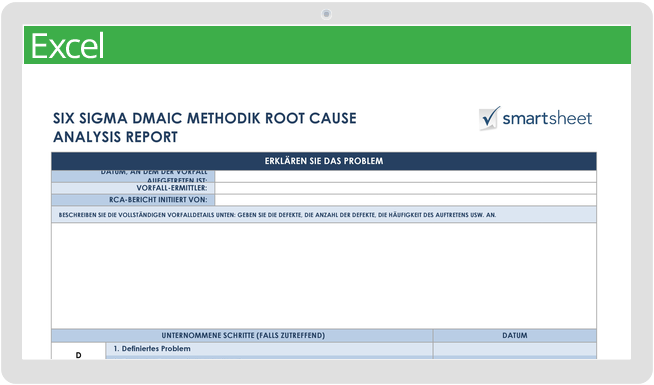The image size is (654, 385).
Task: Click the Beschreiben Sie instruction row
Action: 324,215
